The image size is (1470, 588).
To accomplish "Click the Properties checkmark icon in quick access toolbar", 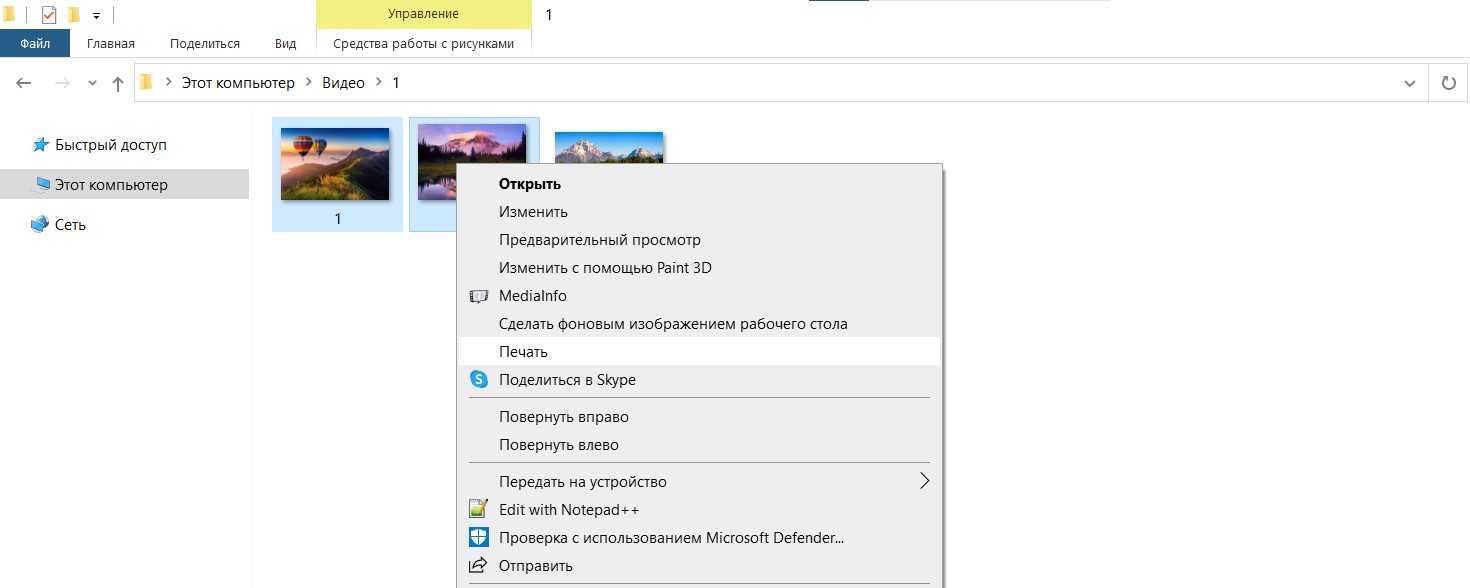I will (49, 14).
